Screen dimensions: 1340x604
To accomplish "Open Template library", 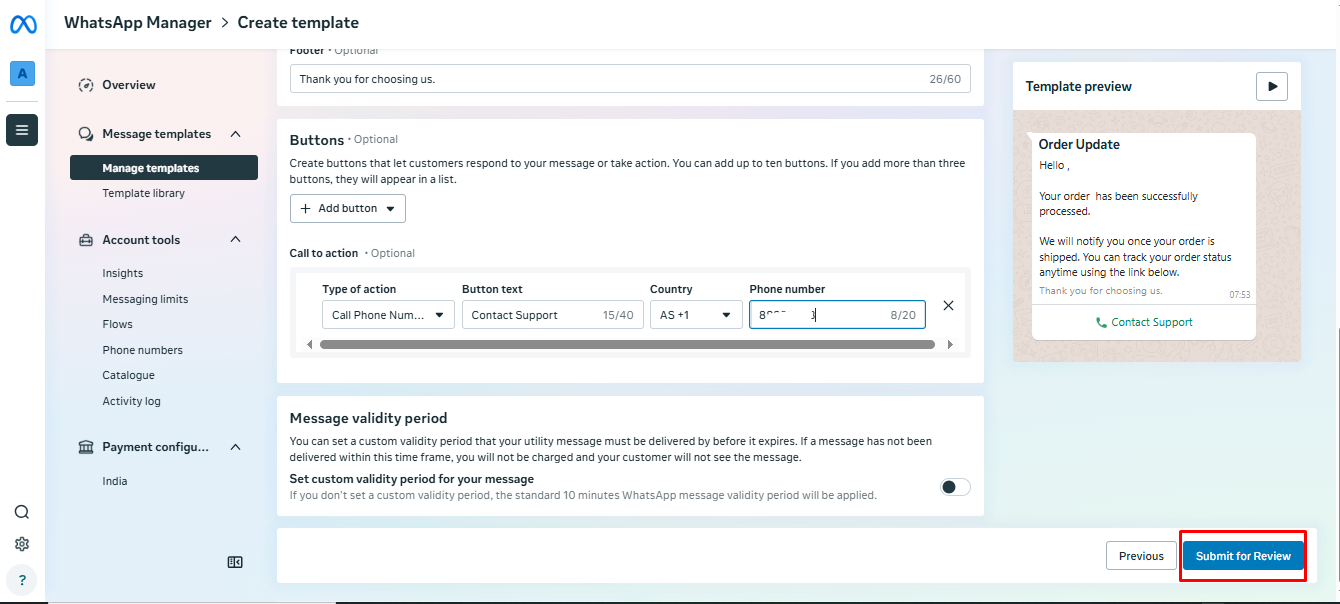I will 143,193.
